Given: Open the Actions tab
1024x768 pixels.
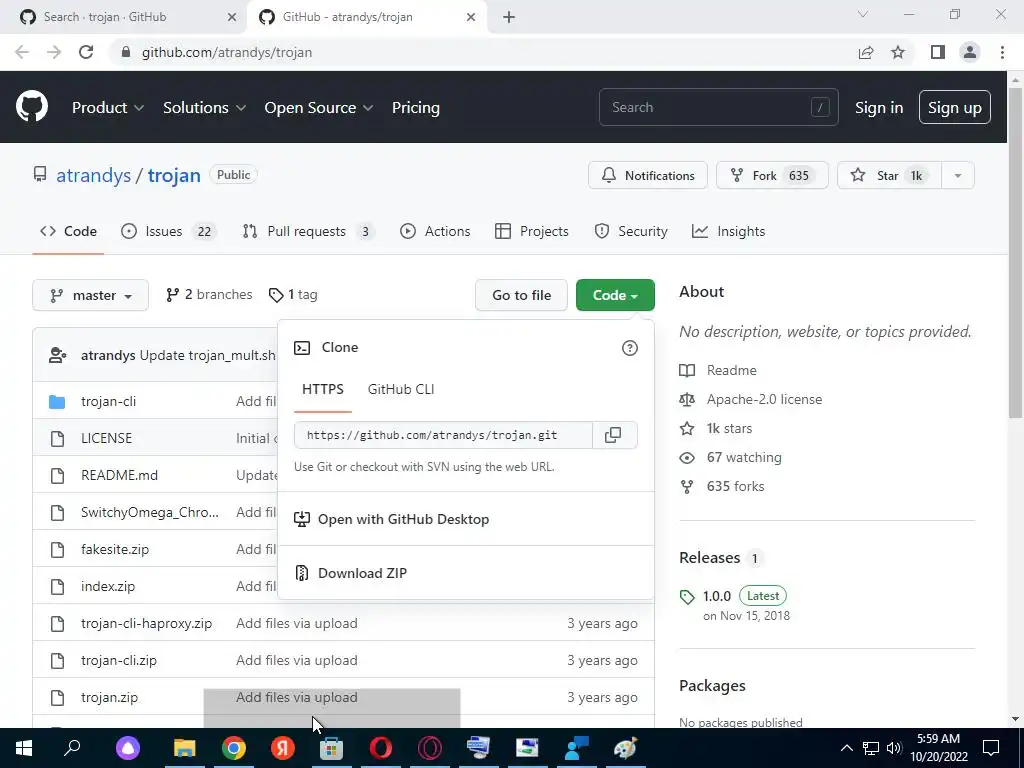Looking at the screenshot, I should (x=435, y=231).
